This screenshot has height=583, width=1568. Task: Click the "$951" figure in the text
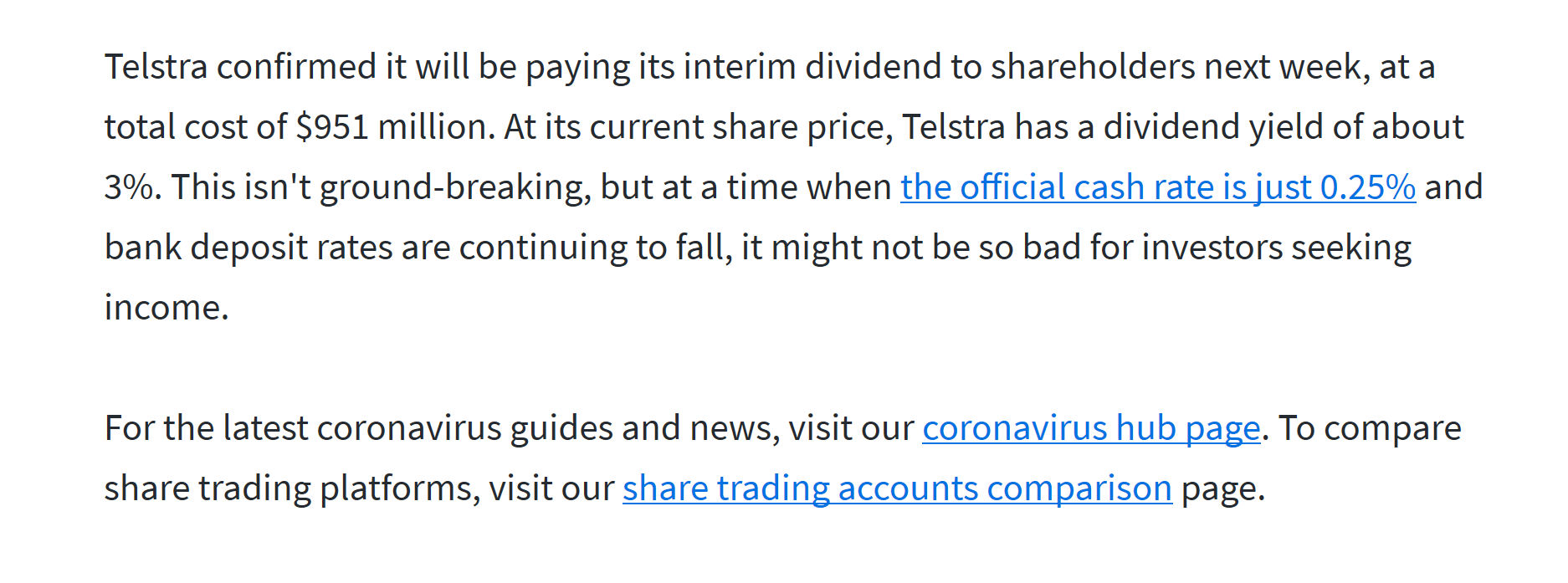332,127
